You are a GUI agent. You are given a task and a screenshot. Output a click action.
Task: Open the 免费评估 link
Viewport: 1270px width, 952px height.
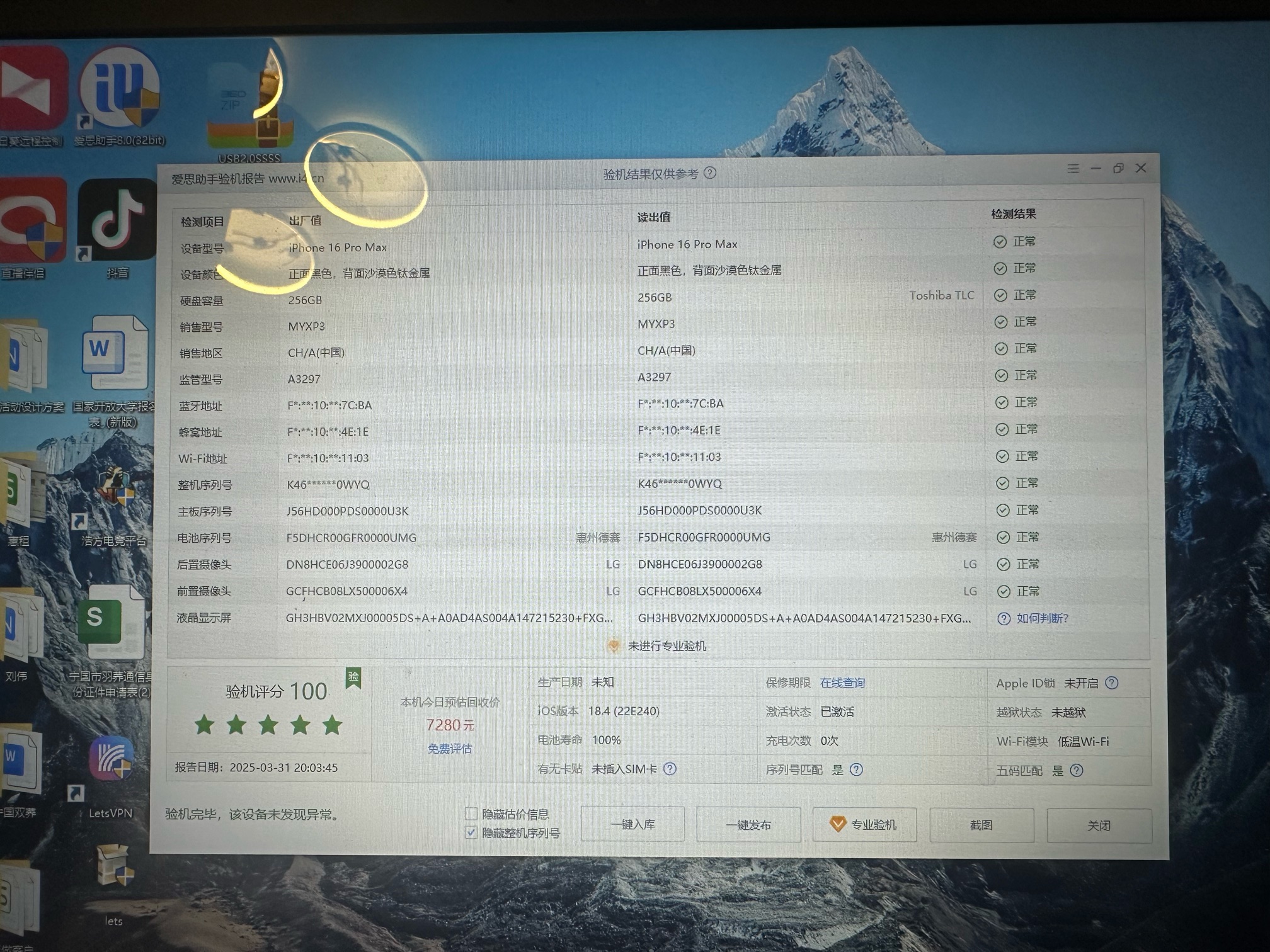pyautogui.click(x=450, y=749)
